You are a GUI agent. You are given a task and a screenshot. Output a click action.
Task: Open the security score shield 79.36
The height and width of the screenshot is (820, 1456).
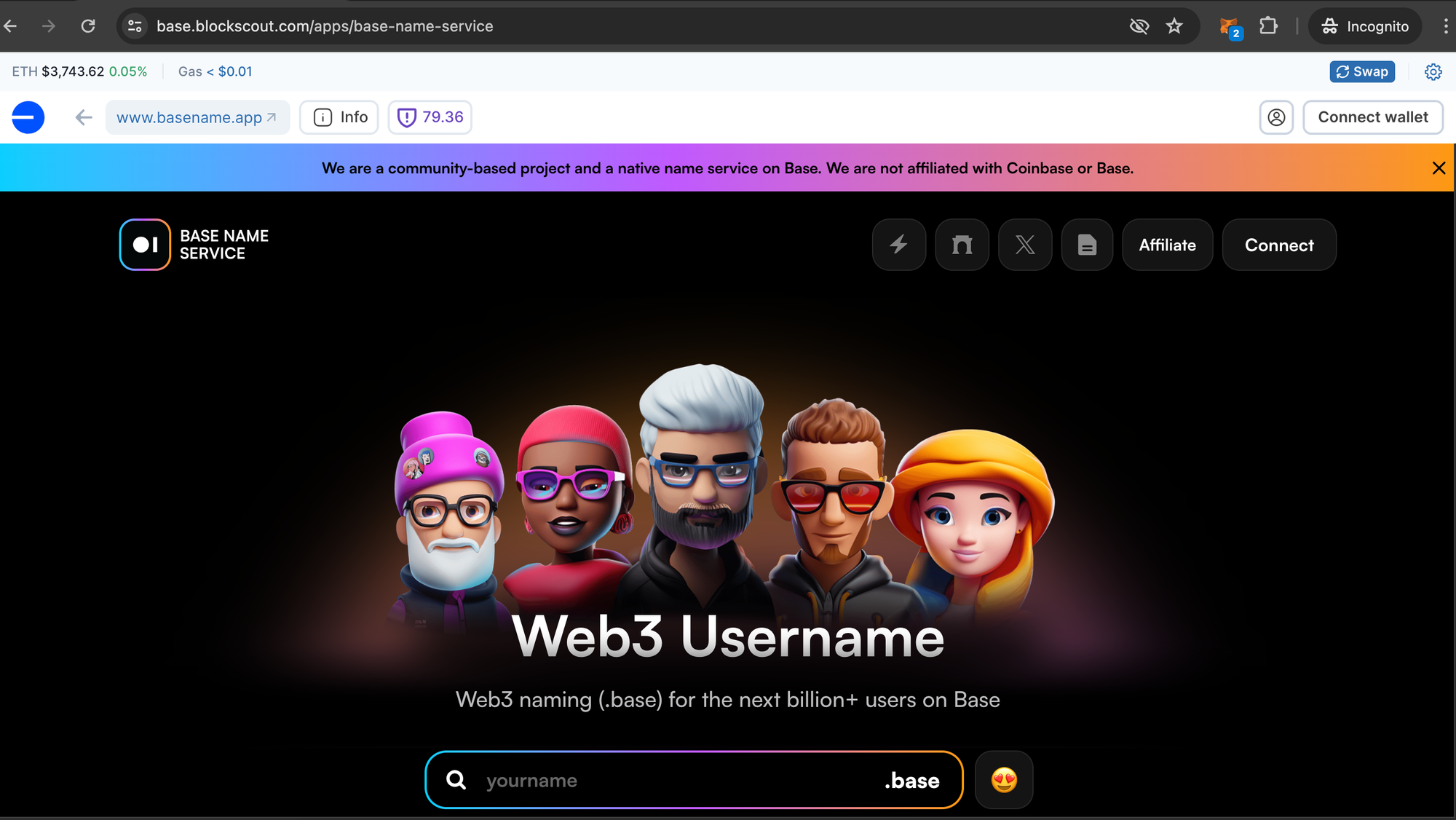(x=430, y=117)
